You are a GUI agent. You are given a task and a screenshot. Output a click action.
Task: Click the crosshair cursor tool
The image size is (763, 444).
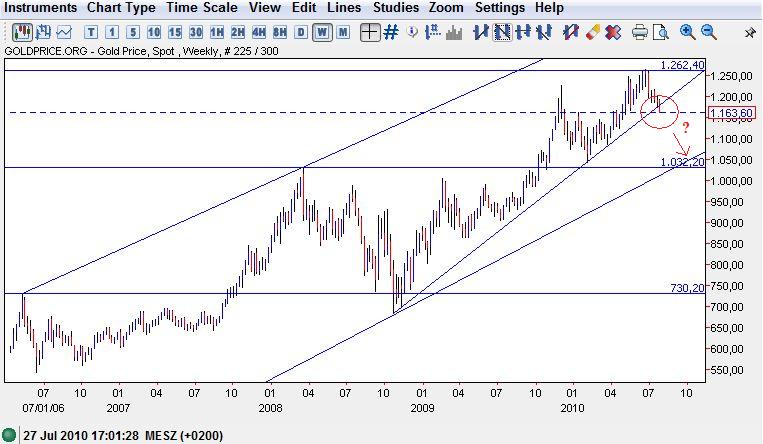click(370, 32)
